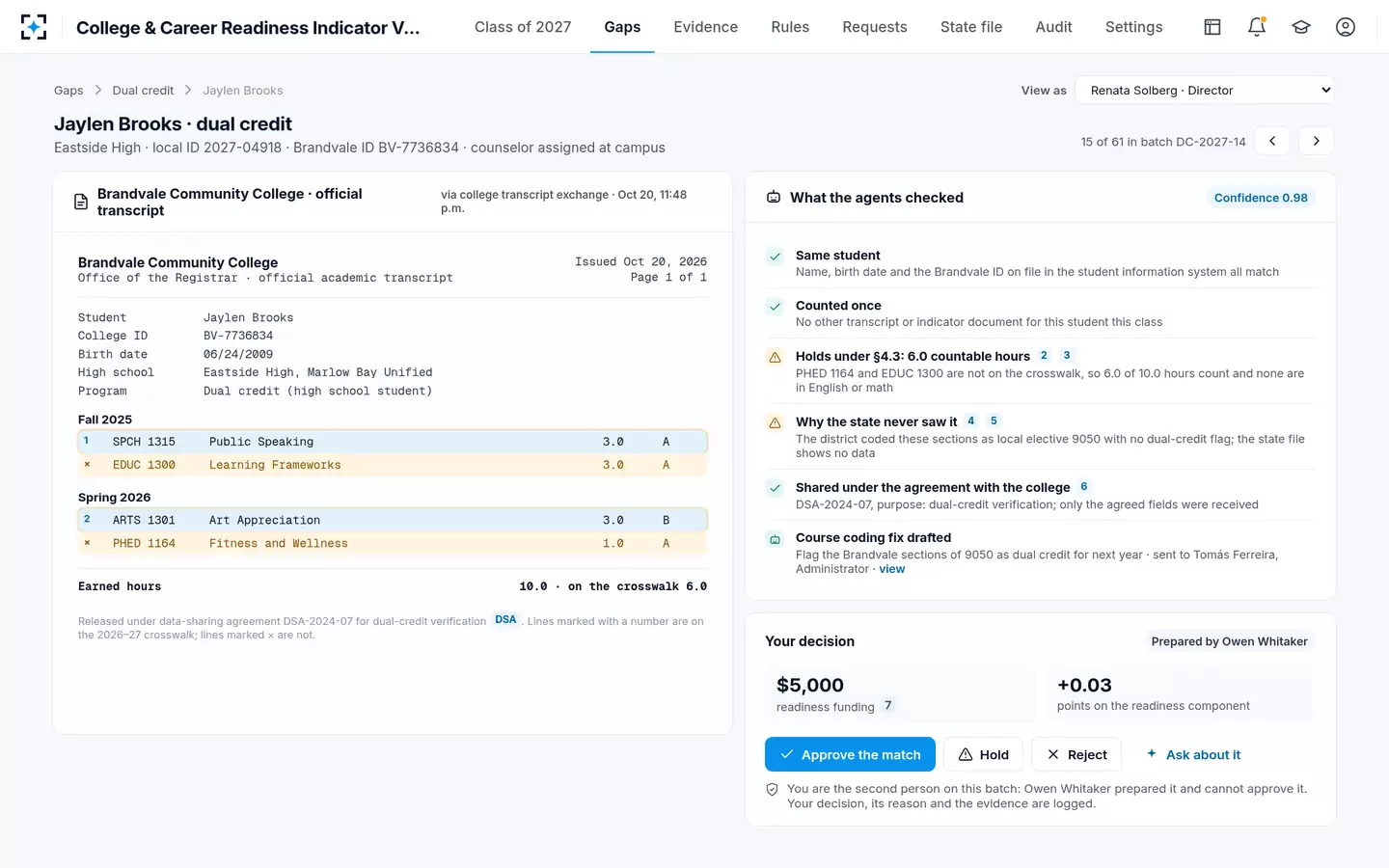Click citation 7 beside 'readiness funding'
The width and height of the screenshot is (1389, 868).
(888, 706)
